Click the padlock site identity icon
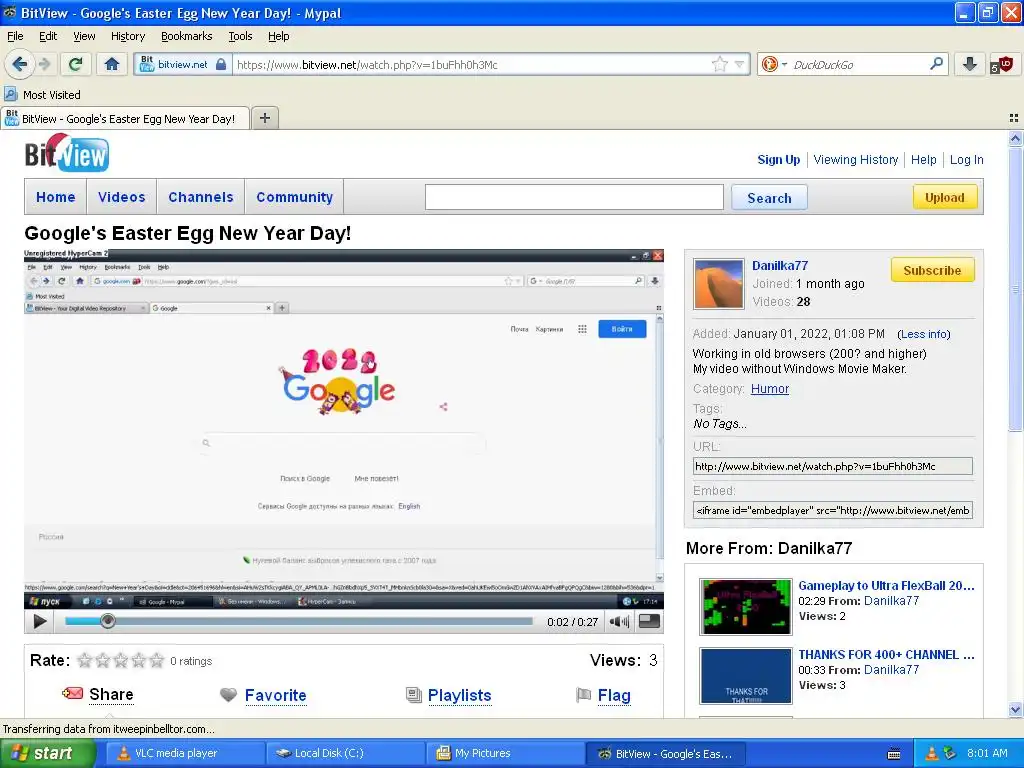The image size is (1024, 768). pos(221,64)
